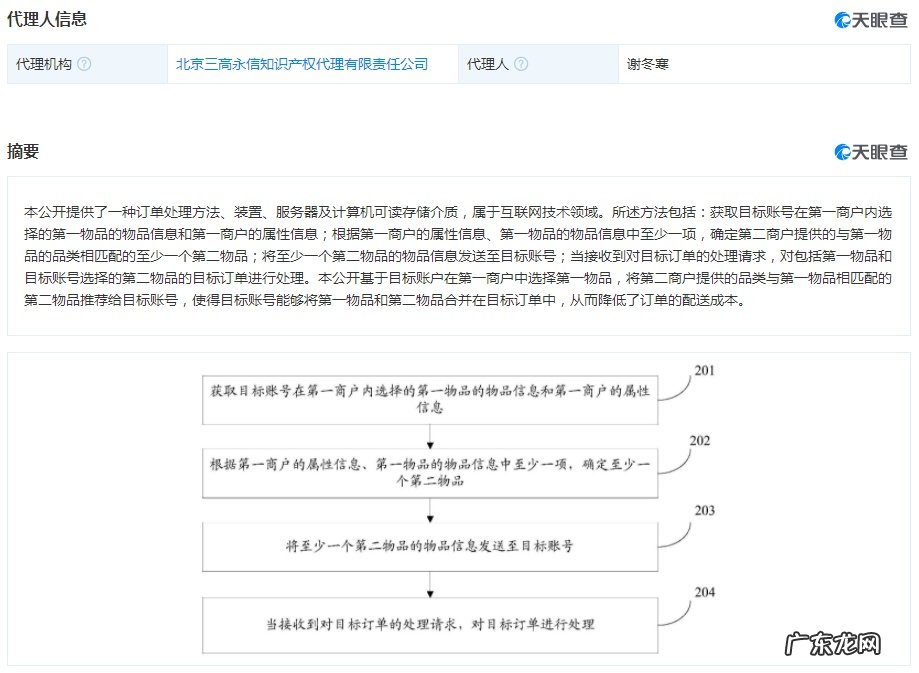
Task: Click flowchart step 202 box
Action: (x=430, y=472)
